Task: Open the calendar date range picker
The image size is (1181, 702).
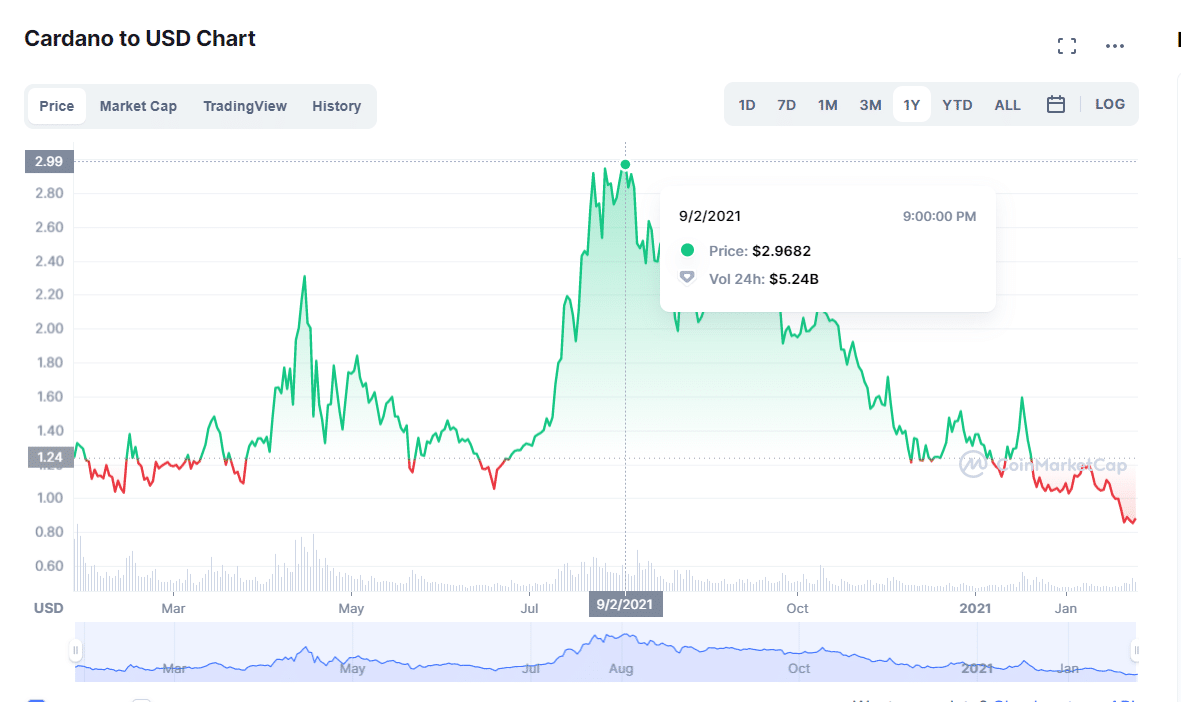Action: [x=1056, y=105]
